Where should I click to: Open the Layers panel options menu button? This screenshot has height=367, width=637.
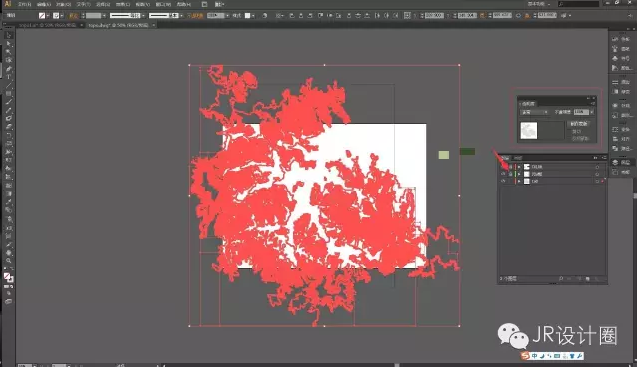(604, 158)
